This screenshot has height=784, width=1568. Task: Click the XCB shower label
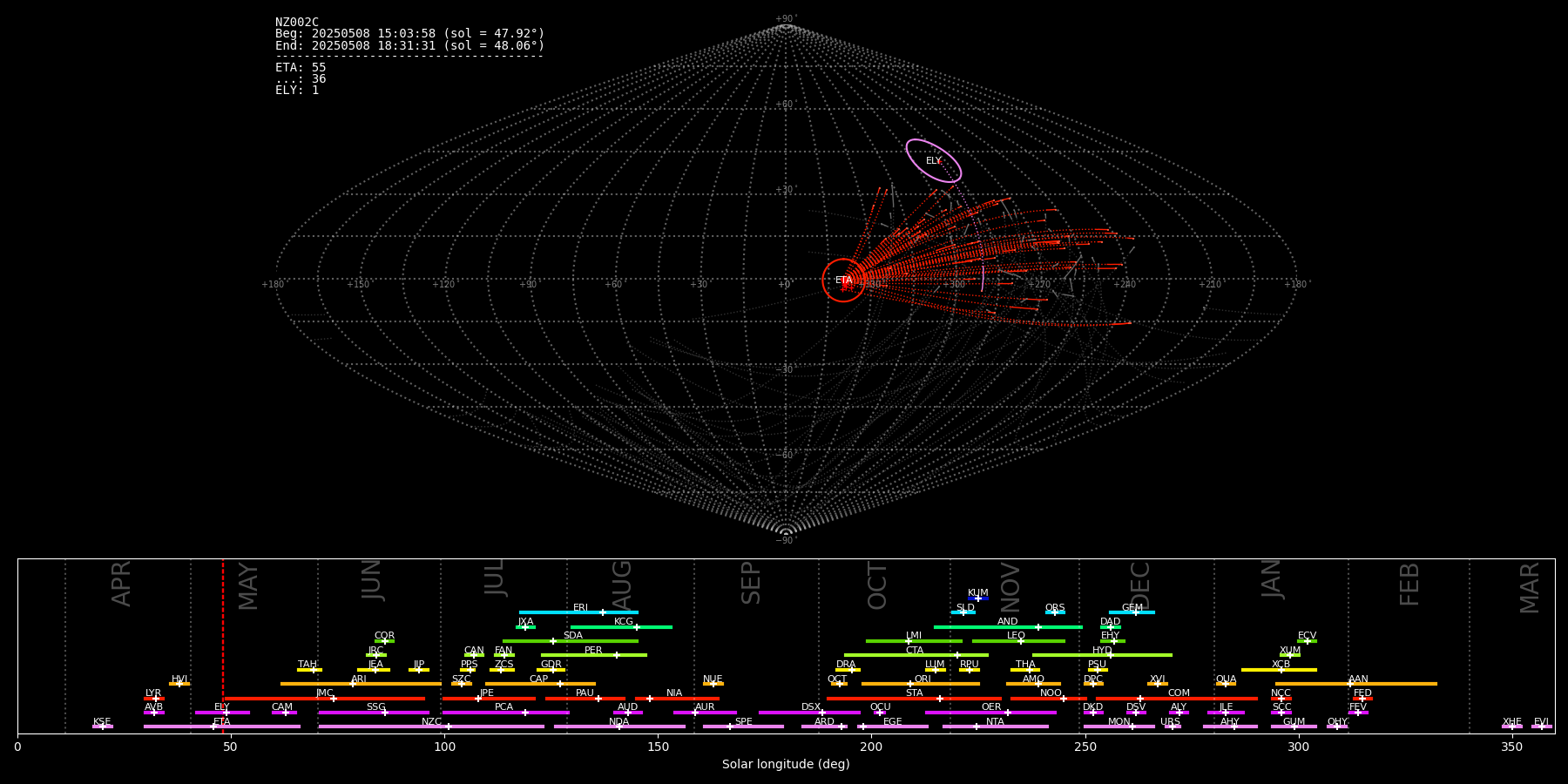pyautogui.click(x=1281, y=665)
